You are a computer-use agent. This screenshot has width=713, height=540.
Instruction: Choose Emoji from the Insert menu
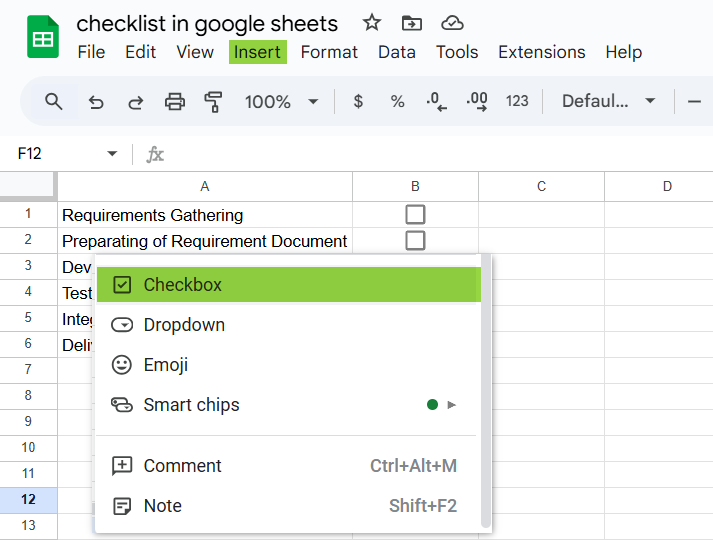pos(289,365)
